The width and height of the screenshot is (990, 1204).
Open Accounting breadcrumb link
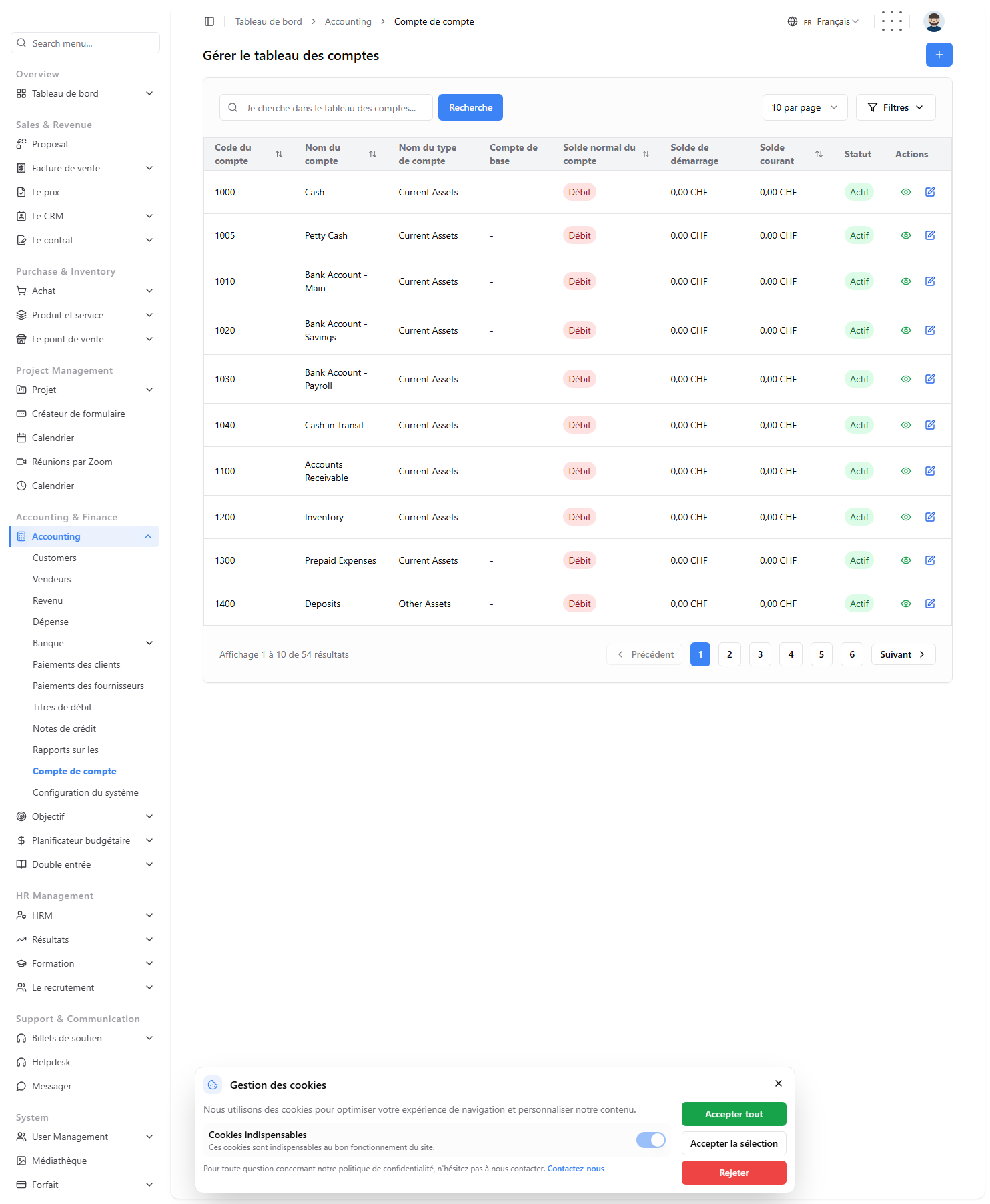348,21
